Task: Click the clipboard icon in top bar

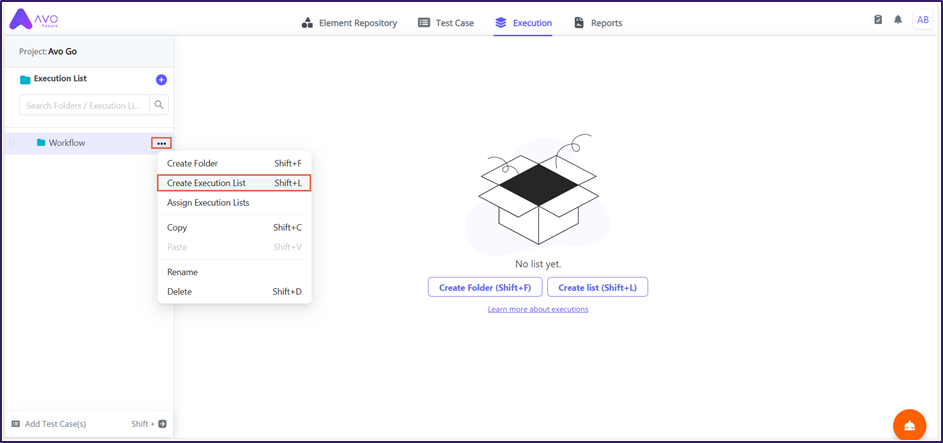Action: (878, 20)
